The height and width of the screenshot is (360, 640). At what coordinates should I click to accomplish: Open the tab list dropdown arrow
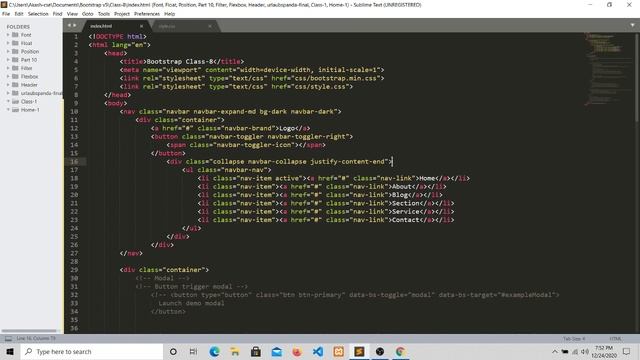click(632, 25)
